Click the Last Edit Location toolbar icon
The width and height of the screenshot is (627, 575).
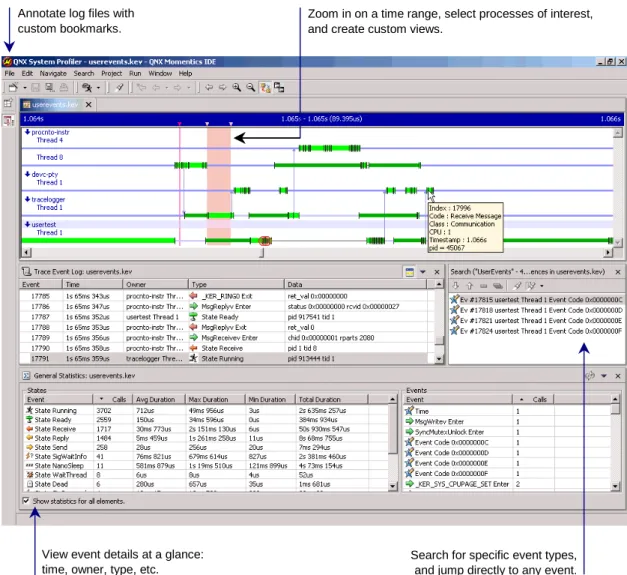tap(141, 87)
